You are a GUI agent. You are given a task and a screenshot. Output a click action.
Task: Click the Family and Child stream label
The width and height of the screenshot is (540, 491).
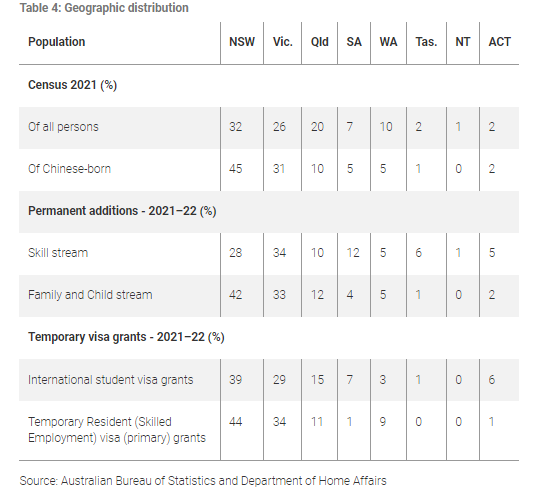click(x=90, y=295)
